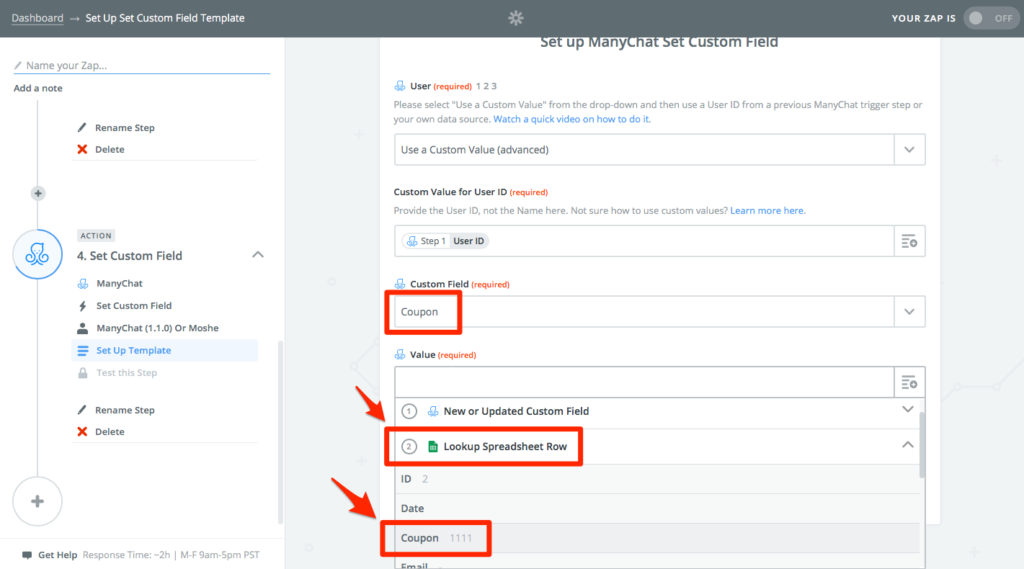Select Set Custom Field action item

click(x=134, y=306)
